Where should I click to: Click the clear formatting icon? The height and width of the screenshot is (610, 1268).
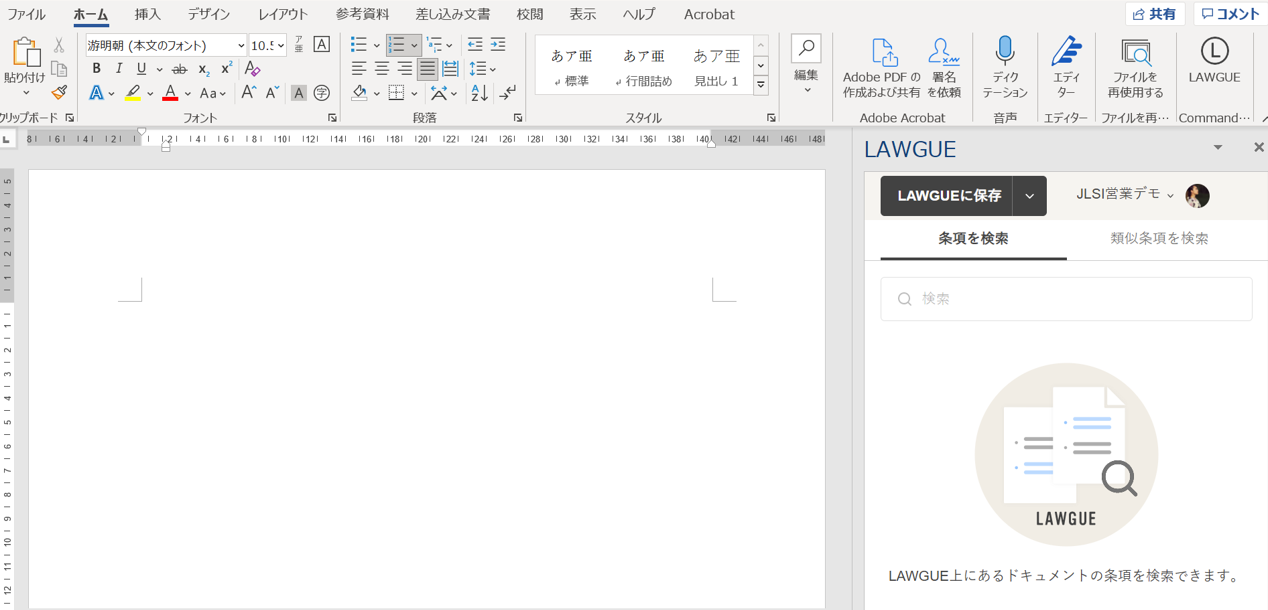pyautogui.click(x=252, y=69)
